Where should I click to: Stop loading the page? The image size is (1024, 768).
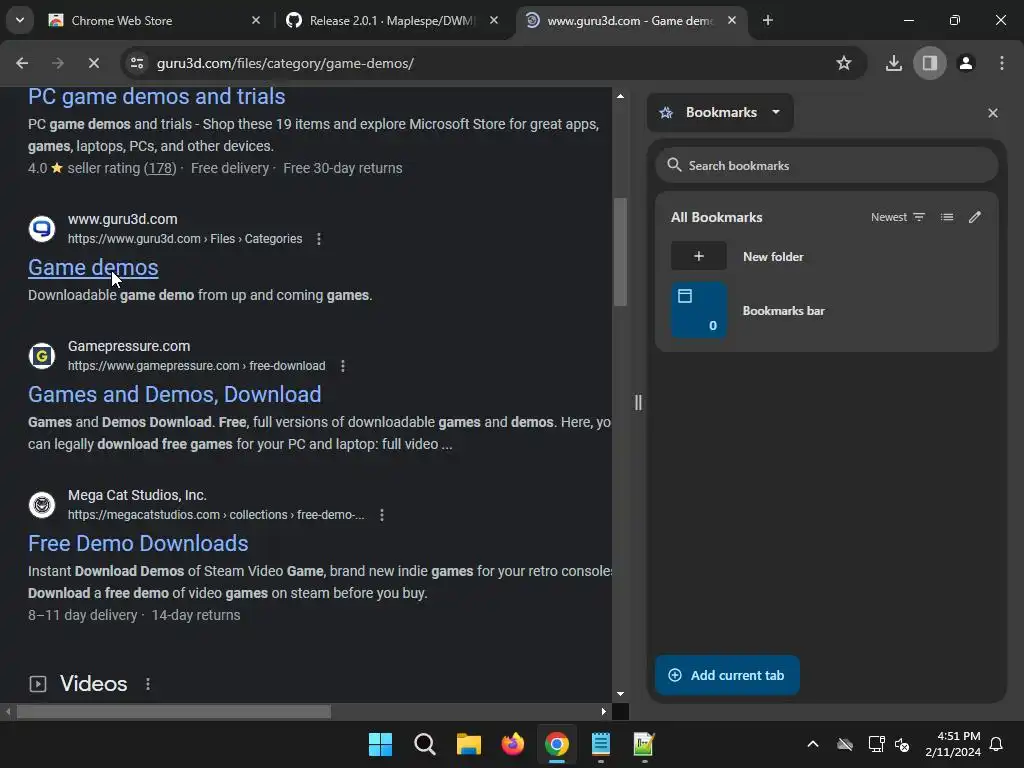[93, 63]
